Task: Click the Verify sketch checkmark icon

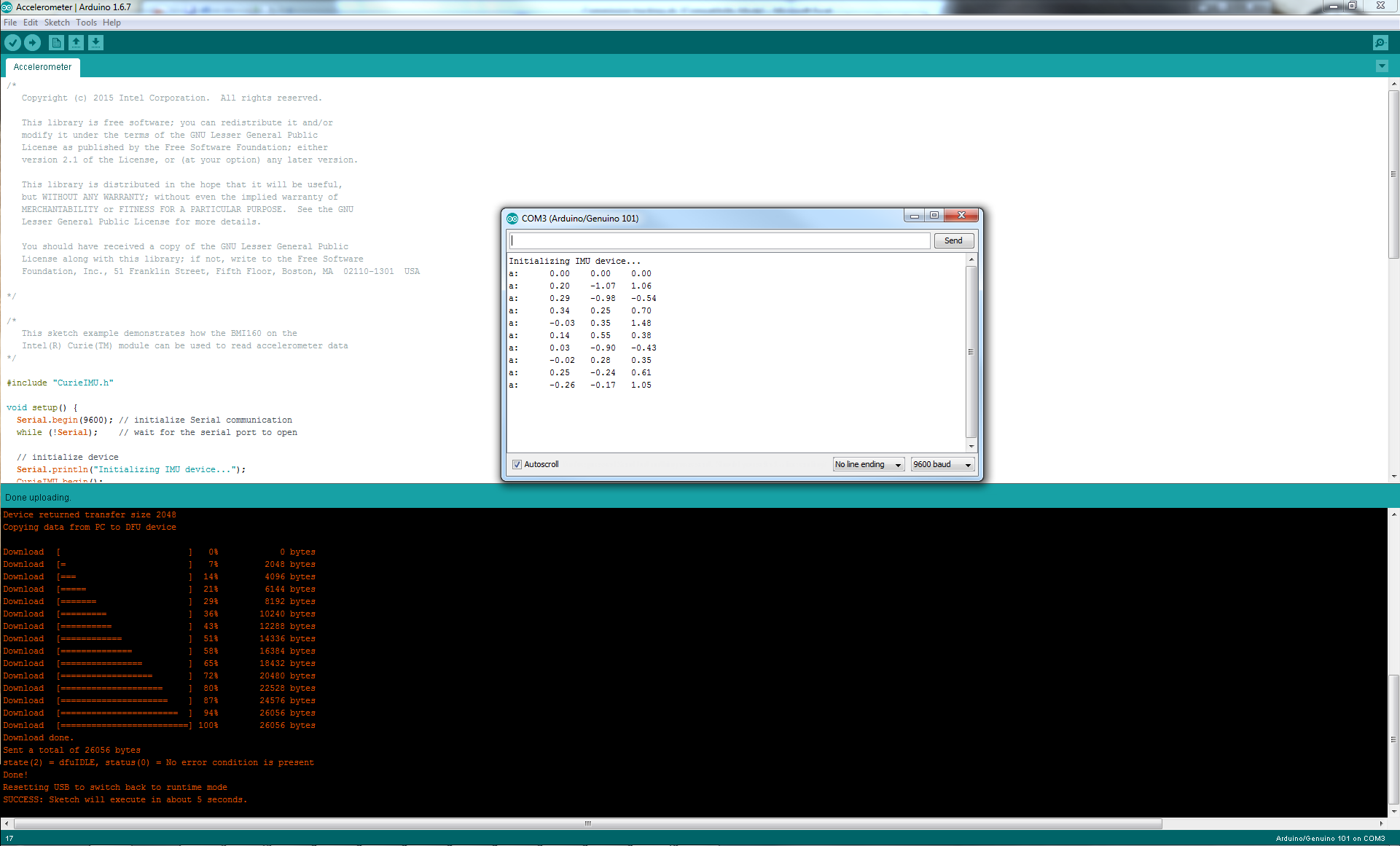Action: (12, 43)
